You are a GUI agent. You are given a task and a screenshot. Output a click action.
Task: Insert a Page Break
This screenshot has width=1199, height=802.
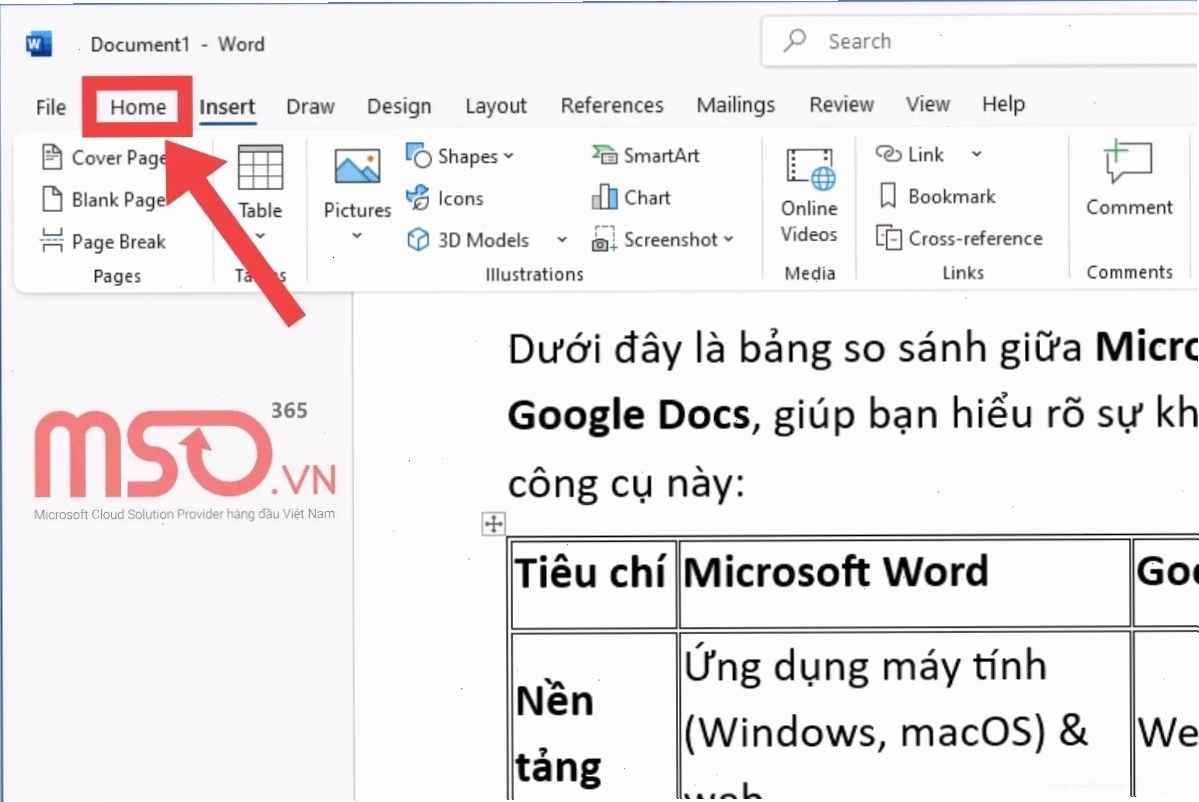click(103, 242)
